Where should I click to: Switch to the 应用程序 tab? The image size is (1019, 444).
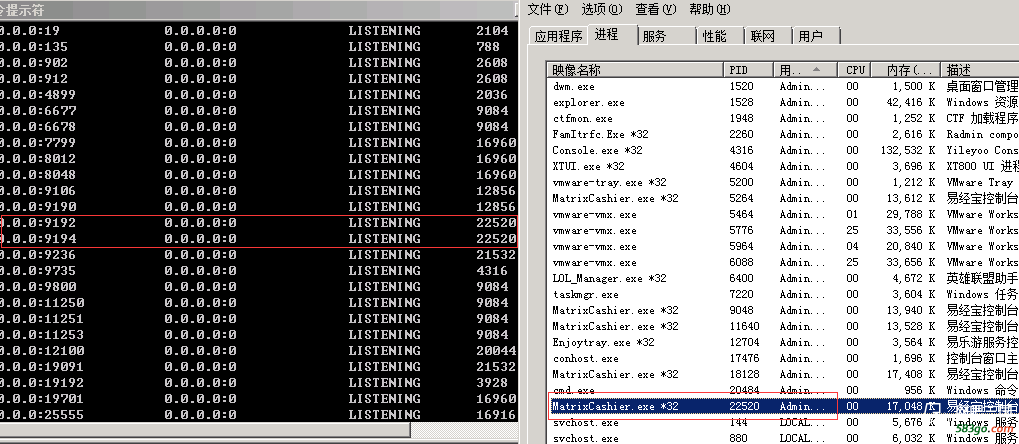(558, 36)
